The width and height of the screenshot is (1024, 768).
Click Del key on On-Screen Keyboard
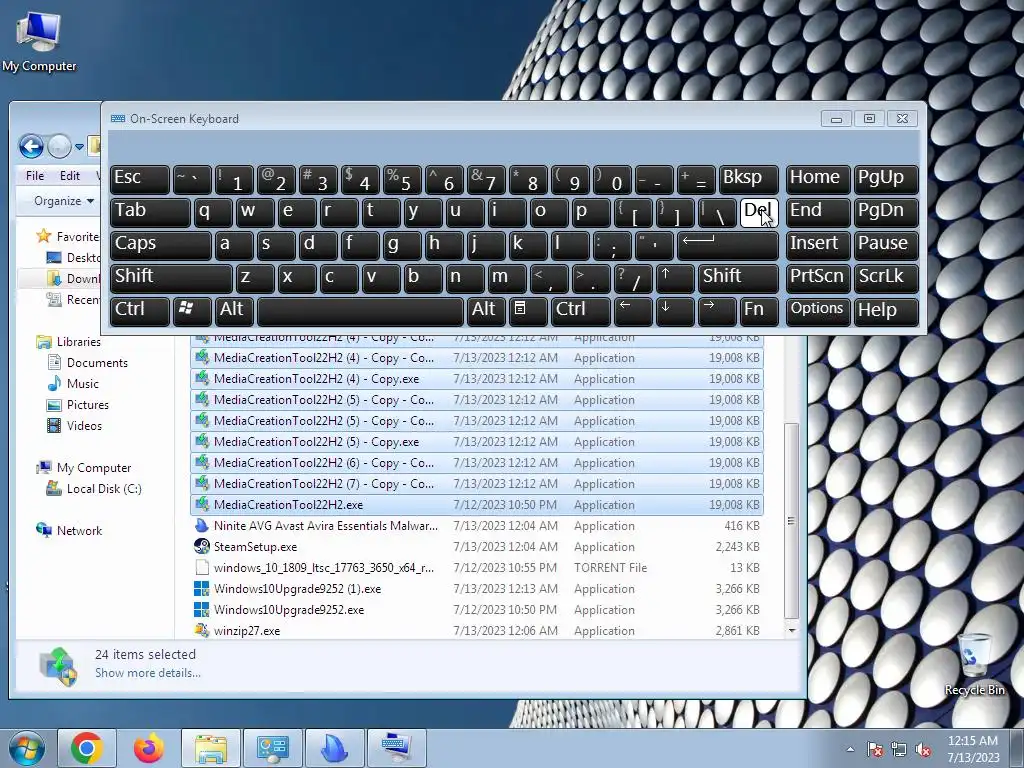point(759,212)
